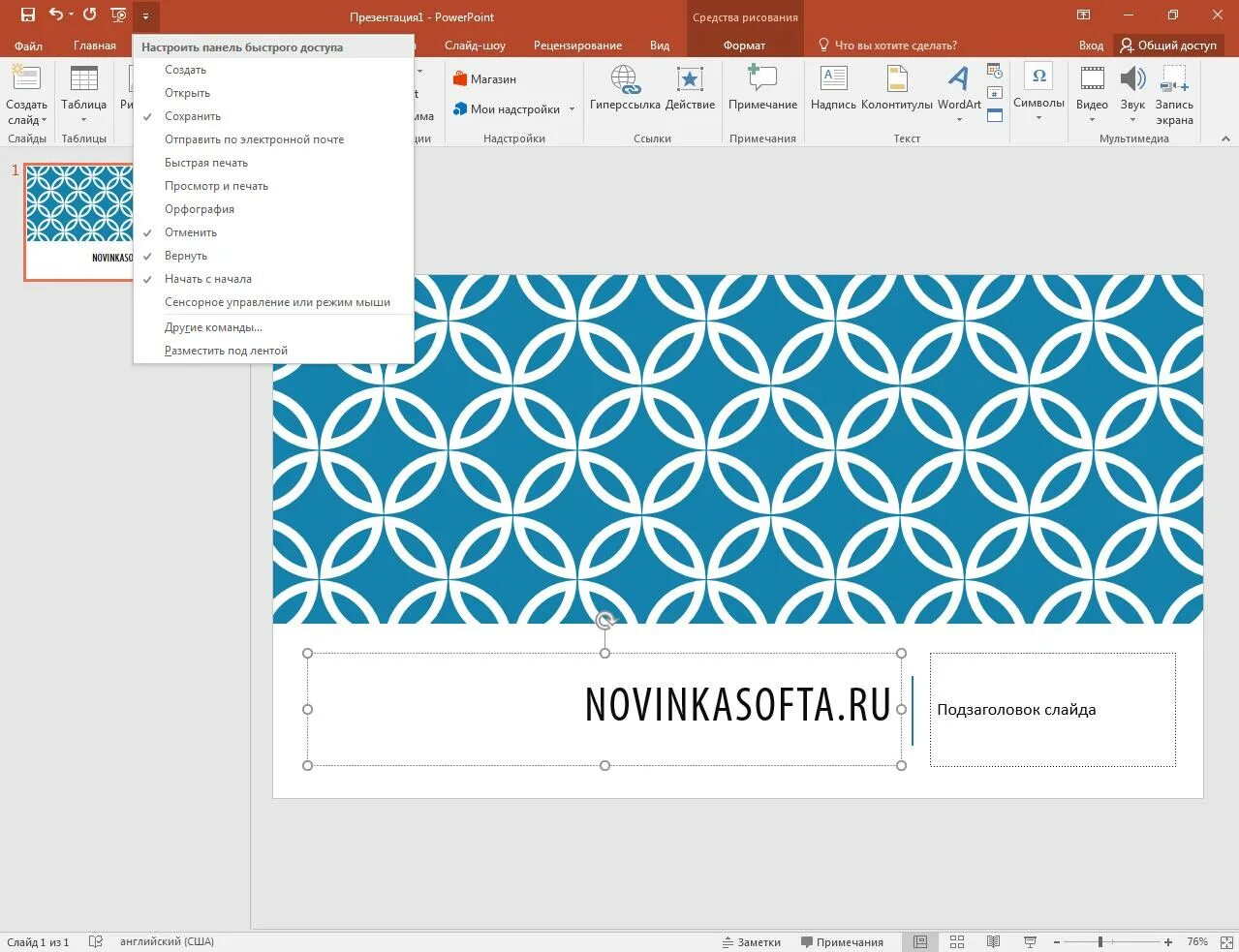Image resolution: width=1239 pixels, height=952 pixels.
Task: Open the WordArt gallery
Action: [x=958, y=94]
